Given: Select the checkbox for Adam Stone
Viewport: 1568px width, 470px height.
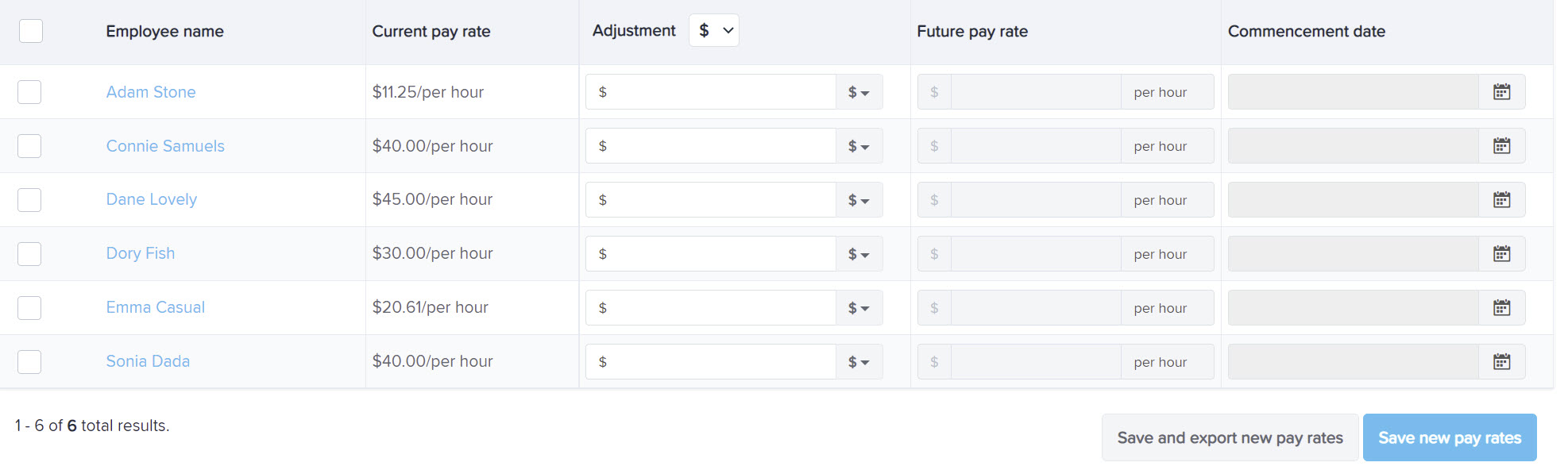Looking at the screenshot, I should tap(29, 92).
